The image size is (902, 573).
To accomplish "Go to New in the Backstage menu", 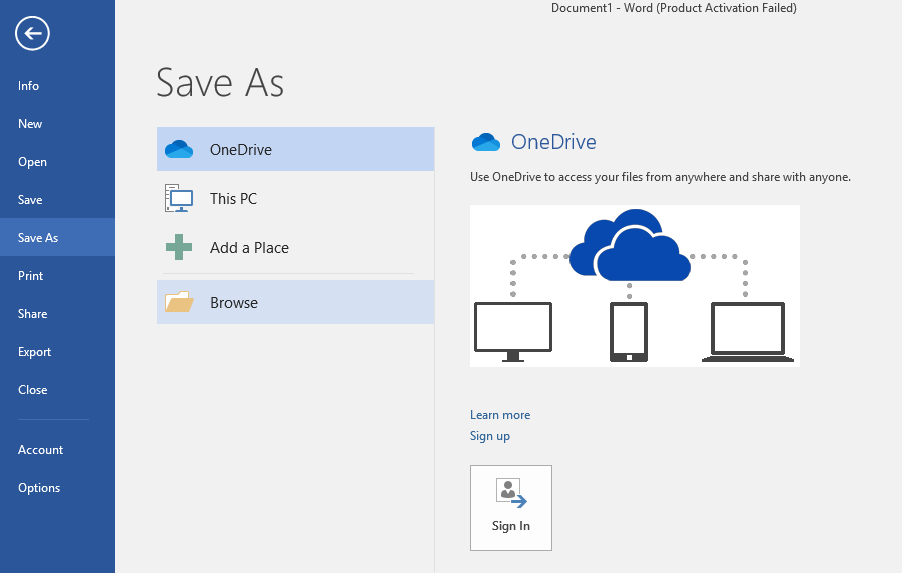I will pyautogui.click(x=58, y=124).
